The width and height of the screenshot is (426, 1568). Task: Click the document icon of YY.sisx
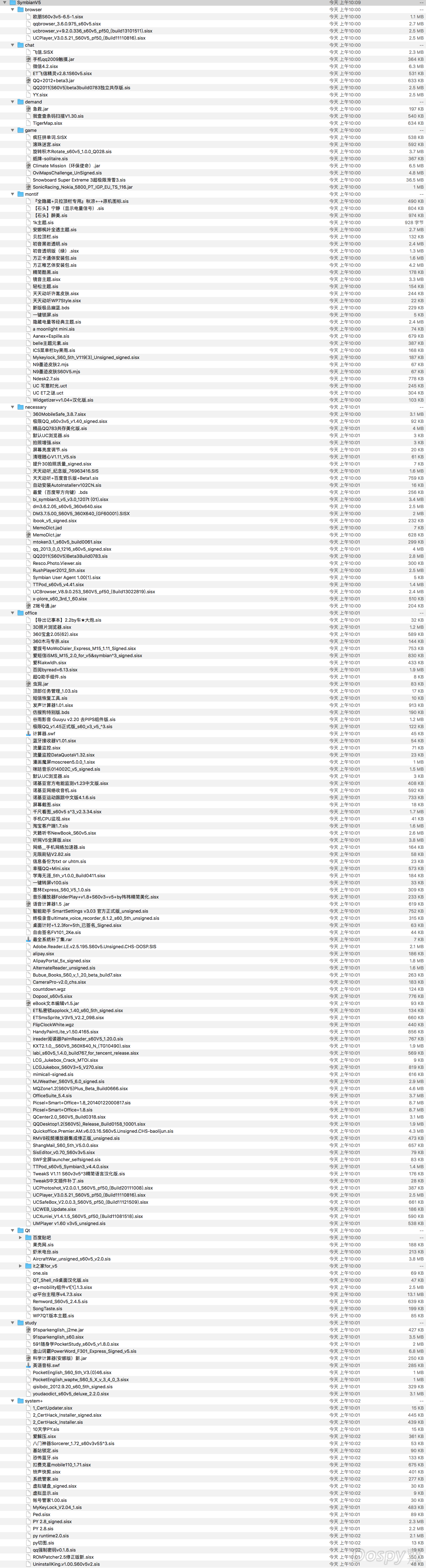(29, 95)
